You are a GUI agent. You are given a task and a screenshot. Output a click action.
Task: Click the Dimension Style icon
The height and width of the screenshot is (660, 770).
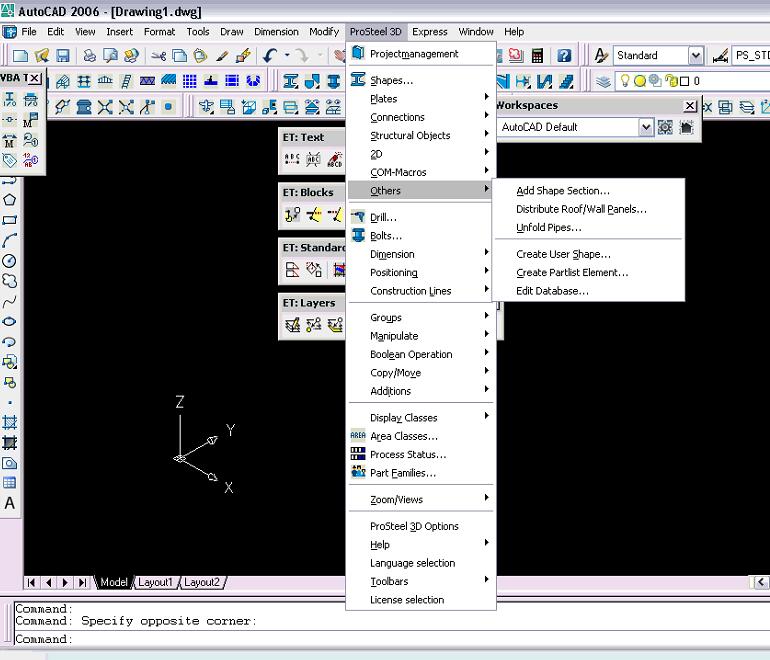720,55
